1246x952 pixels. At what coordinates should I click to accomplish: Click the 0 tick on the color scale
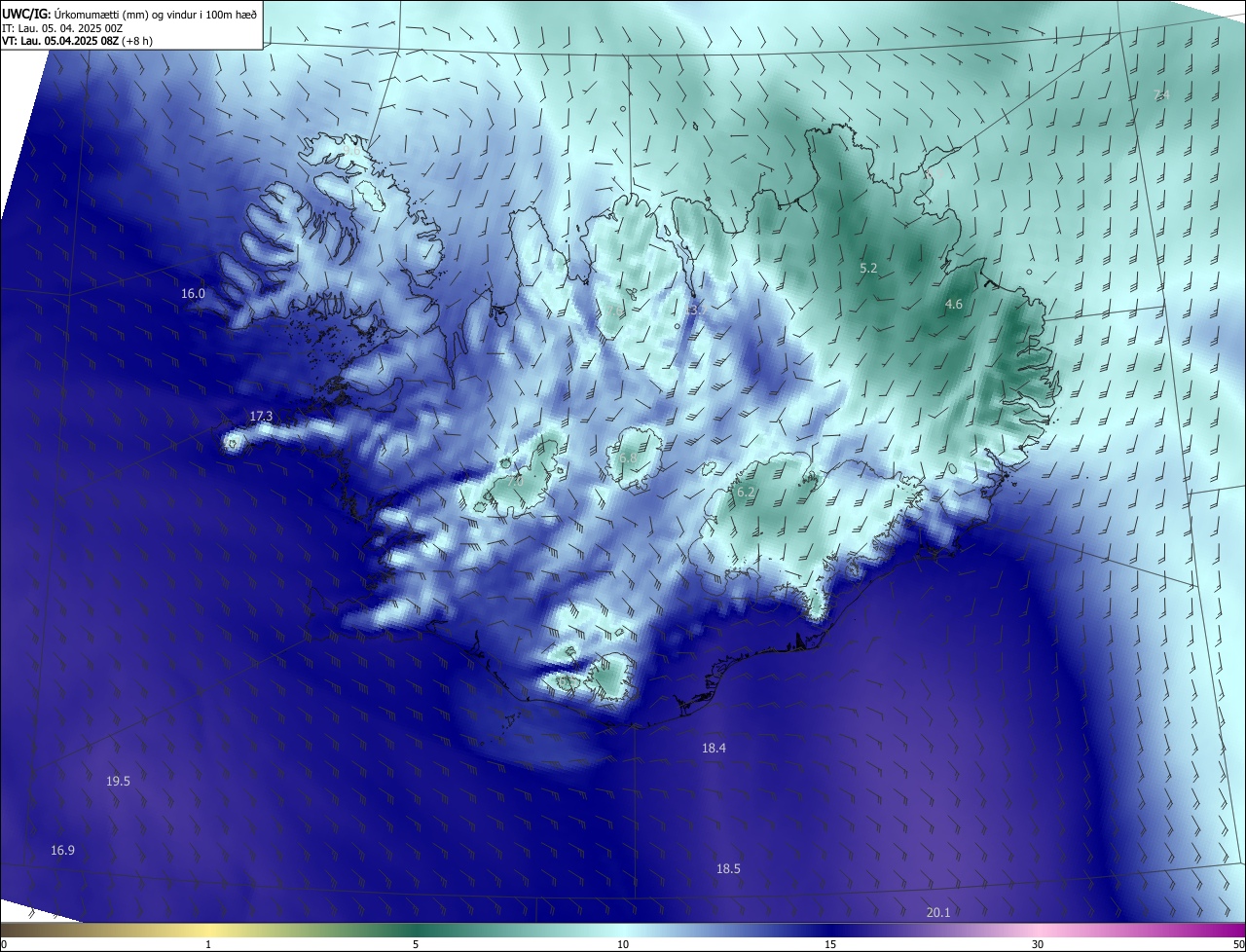(x=3, y=944)
